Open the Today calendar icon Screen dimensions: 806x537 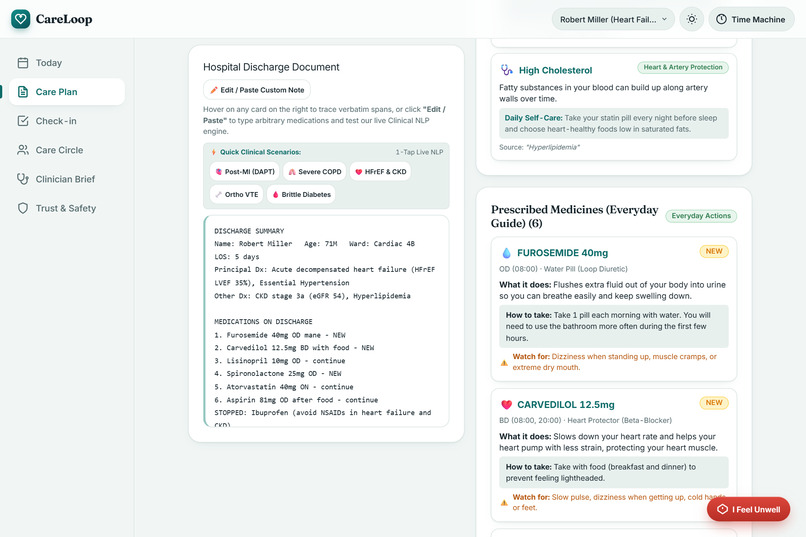tap(23, 63)
